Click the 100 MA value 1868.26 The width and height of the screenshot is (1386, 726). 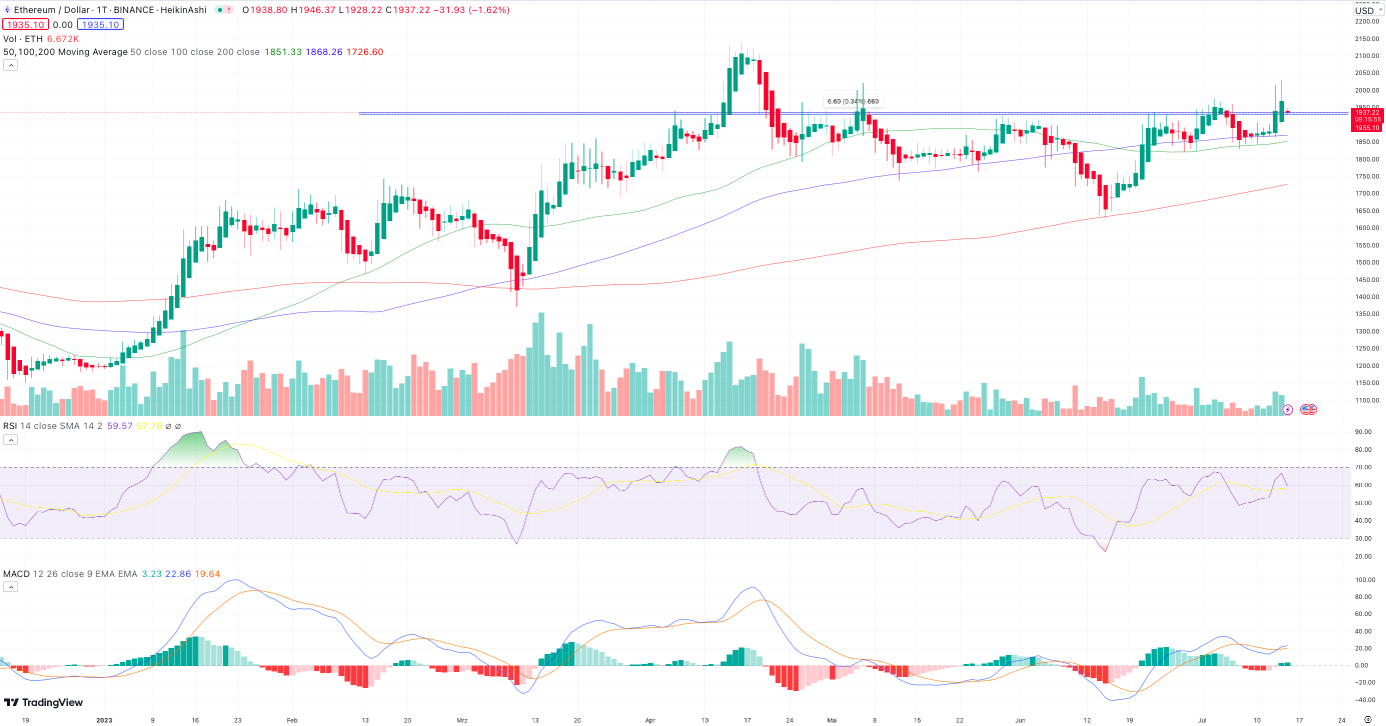click(x=324, y=52)
